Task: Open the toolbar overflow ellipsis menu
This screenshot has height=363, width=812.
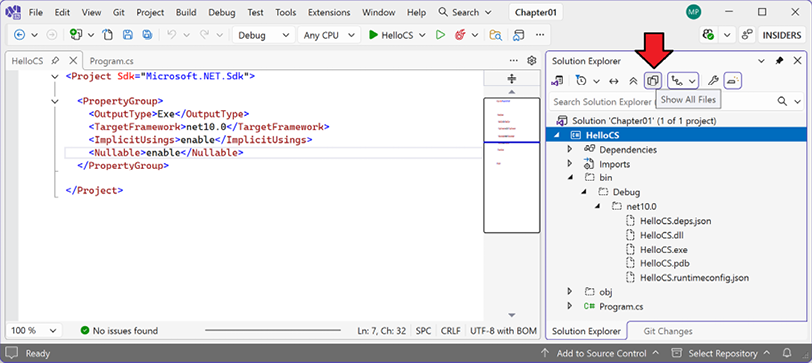Action: [x=540, y=35]
